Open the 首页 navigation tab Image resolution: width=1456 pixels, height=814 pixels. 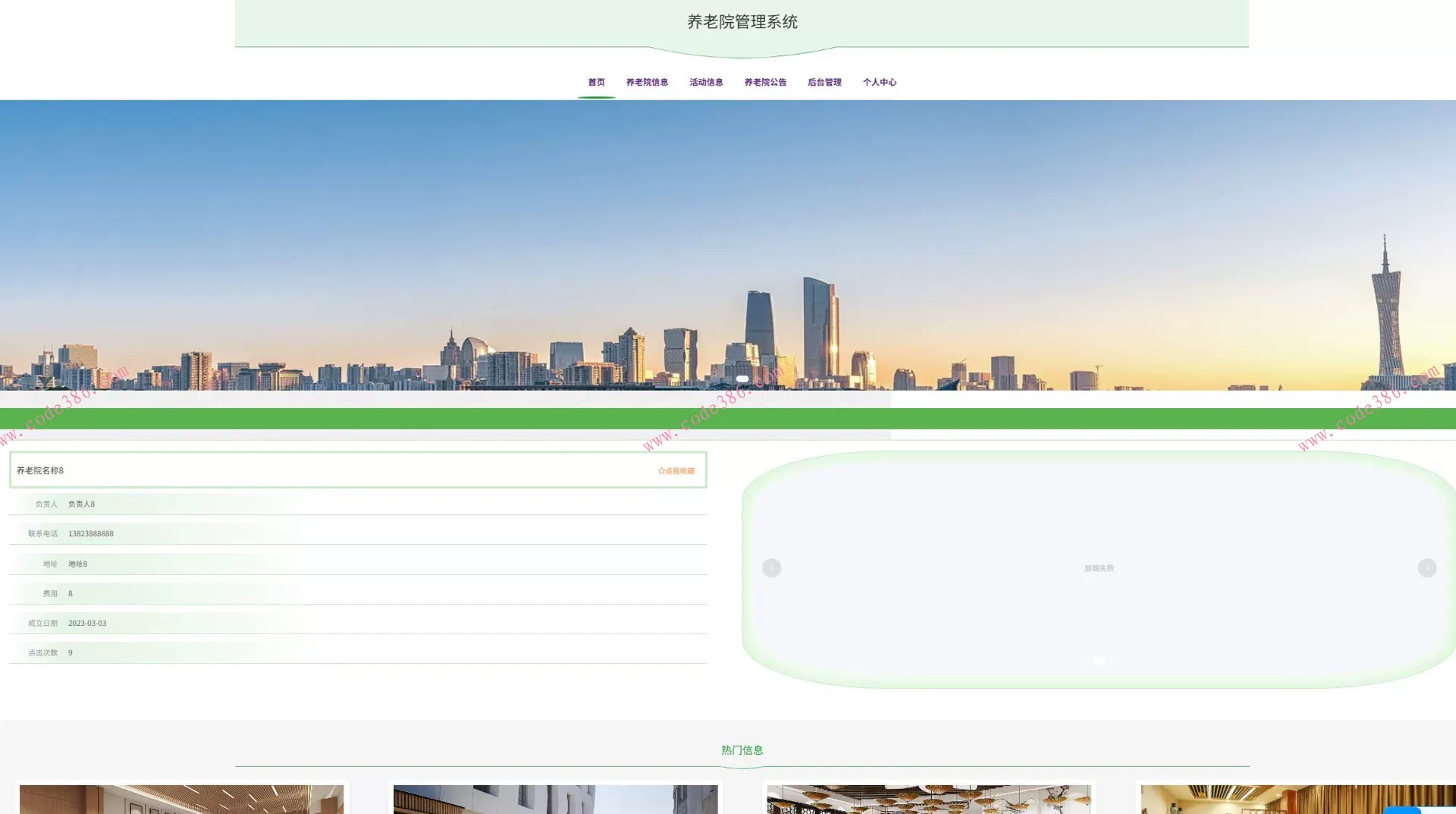point(596,82)
